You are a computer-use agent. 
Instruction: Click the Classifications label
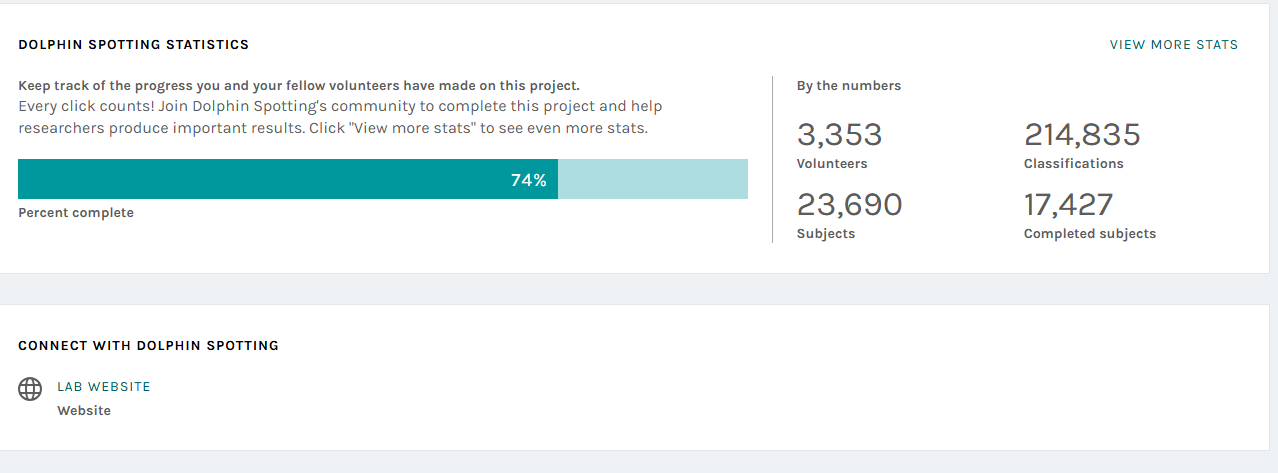pyautogui.click(x=1073, y=164)
